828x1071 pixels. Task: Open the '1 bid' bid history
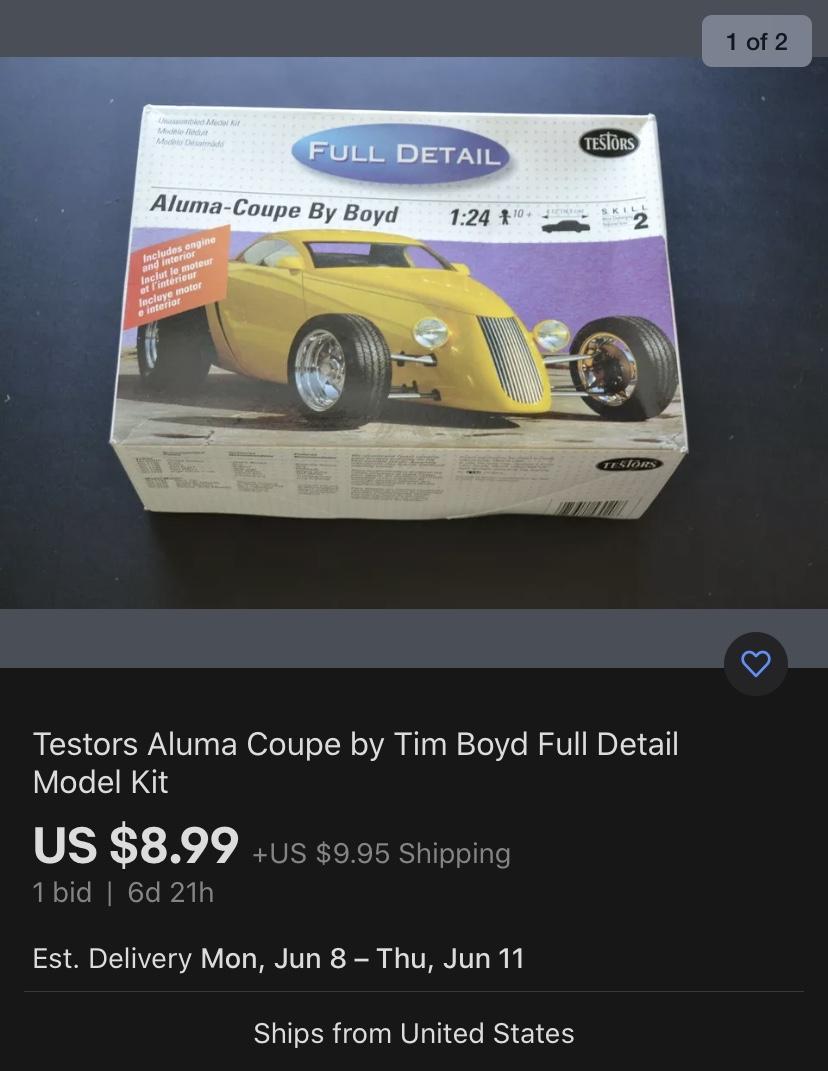pyautogui.click(x=62, y=893)
